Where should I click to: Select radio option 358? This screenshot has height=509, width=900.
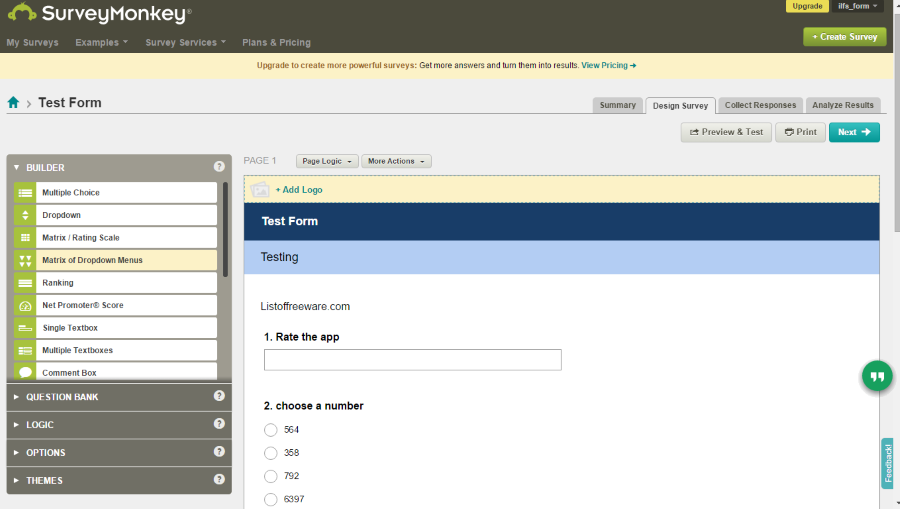[270, 453]
